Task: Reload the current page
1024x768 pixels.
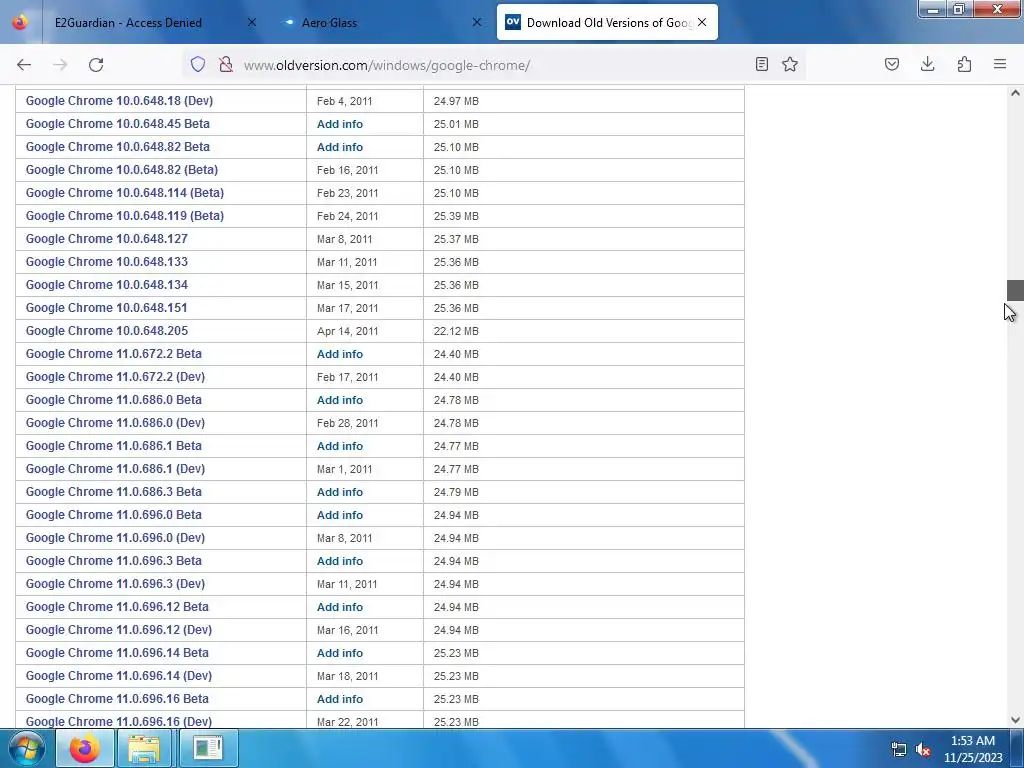Action: (x=96, y=65)
